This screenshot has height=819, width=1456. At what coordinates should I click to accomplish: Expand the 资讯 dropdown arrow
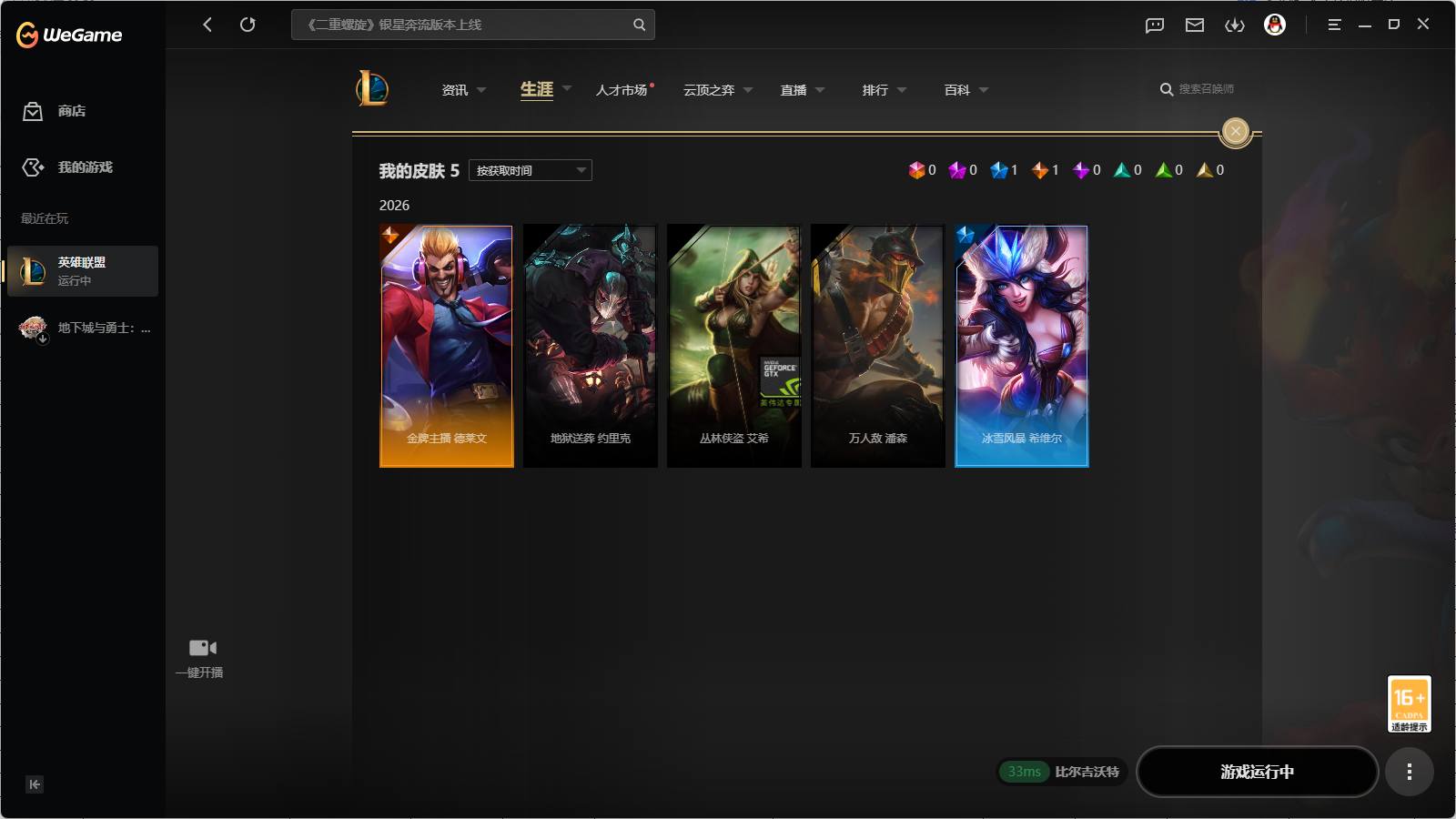tap(481, 90)
